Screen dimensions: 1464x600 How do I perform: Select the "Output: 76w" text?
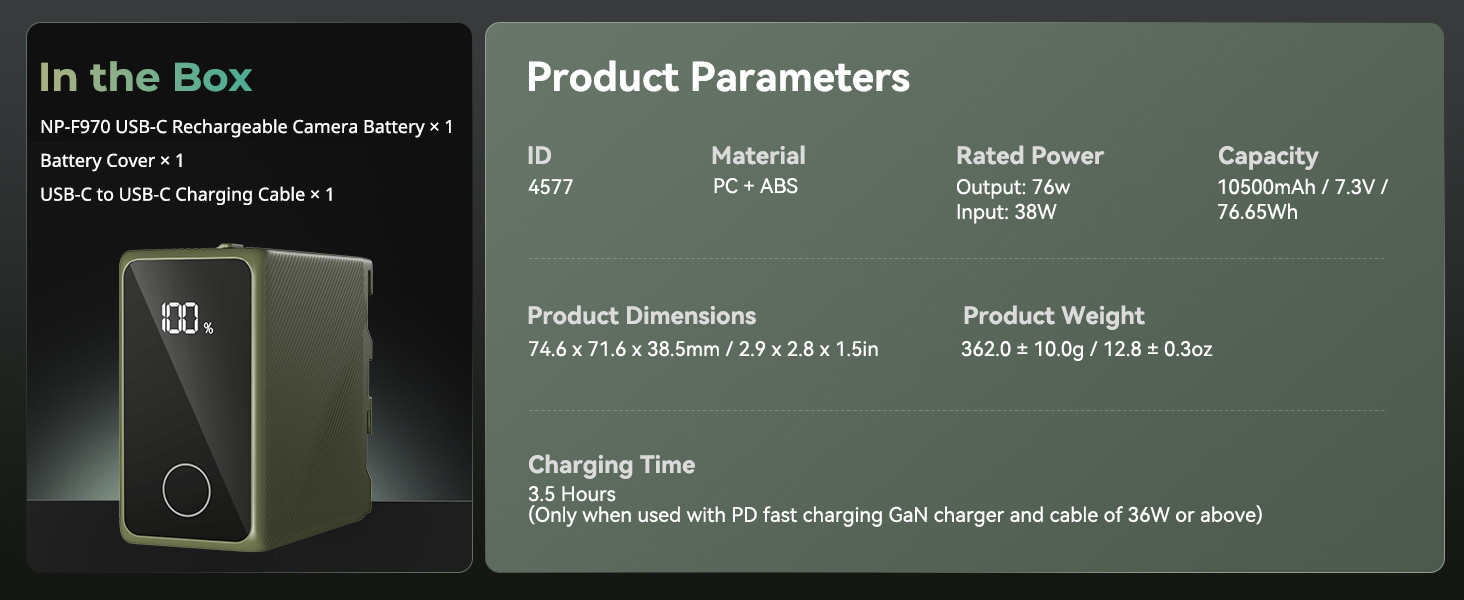pos(1013,187)
